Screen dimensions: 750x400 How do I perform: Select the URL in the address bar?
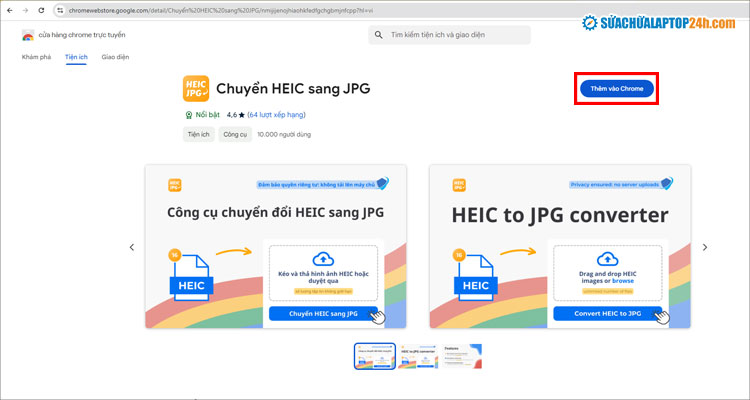click(221, 10)
